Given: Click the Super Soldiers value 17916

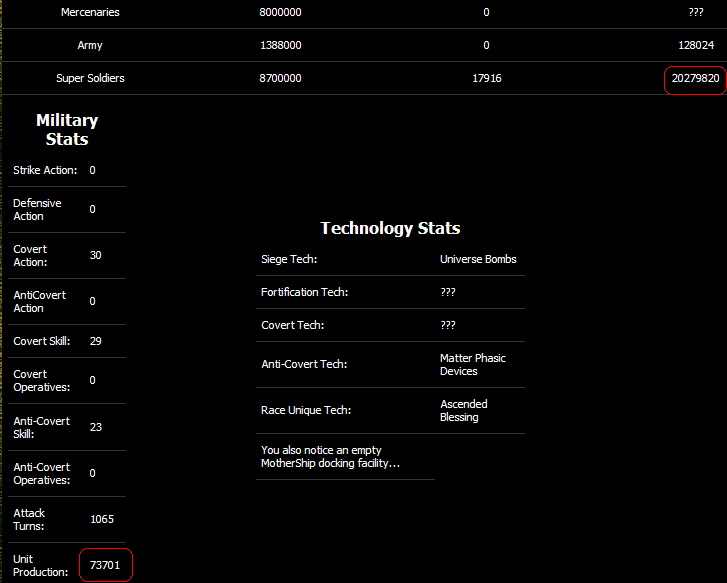Looking at the screenshot, I should (x=486, y=78).
